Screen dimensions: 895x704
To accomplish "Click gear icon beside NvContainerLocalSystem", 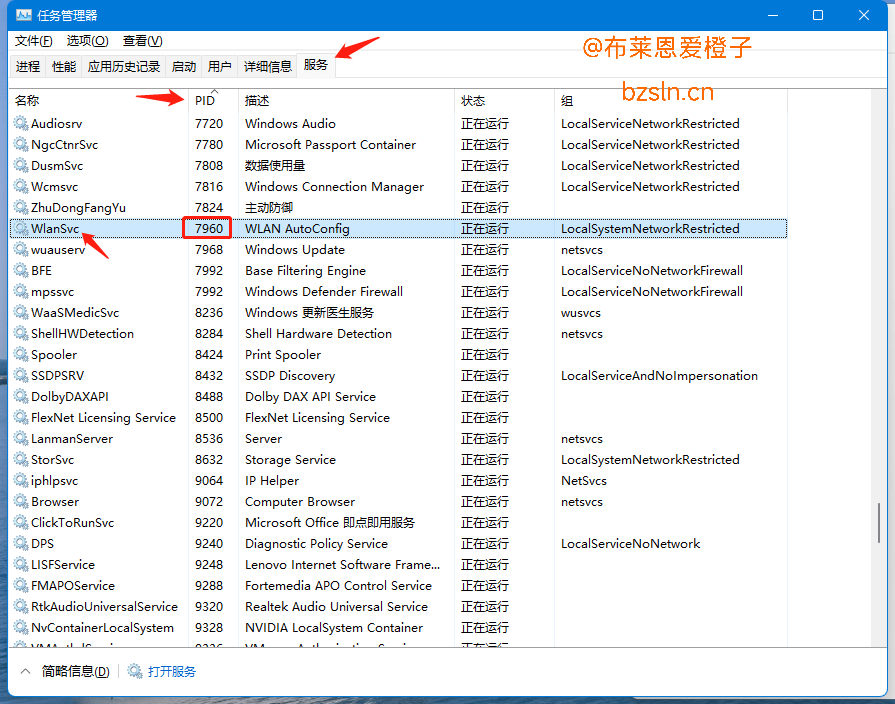I will pyautogui.click(x=21, y=627).
